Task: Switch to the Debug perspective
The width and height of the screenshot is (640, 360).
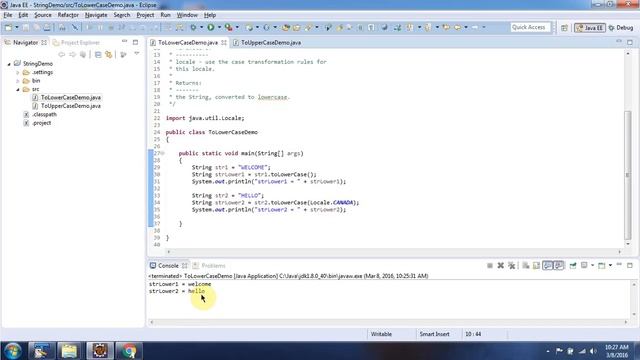Action: point(621,28)
